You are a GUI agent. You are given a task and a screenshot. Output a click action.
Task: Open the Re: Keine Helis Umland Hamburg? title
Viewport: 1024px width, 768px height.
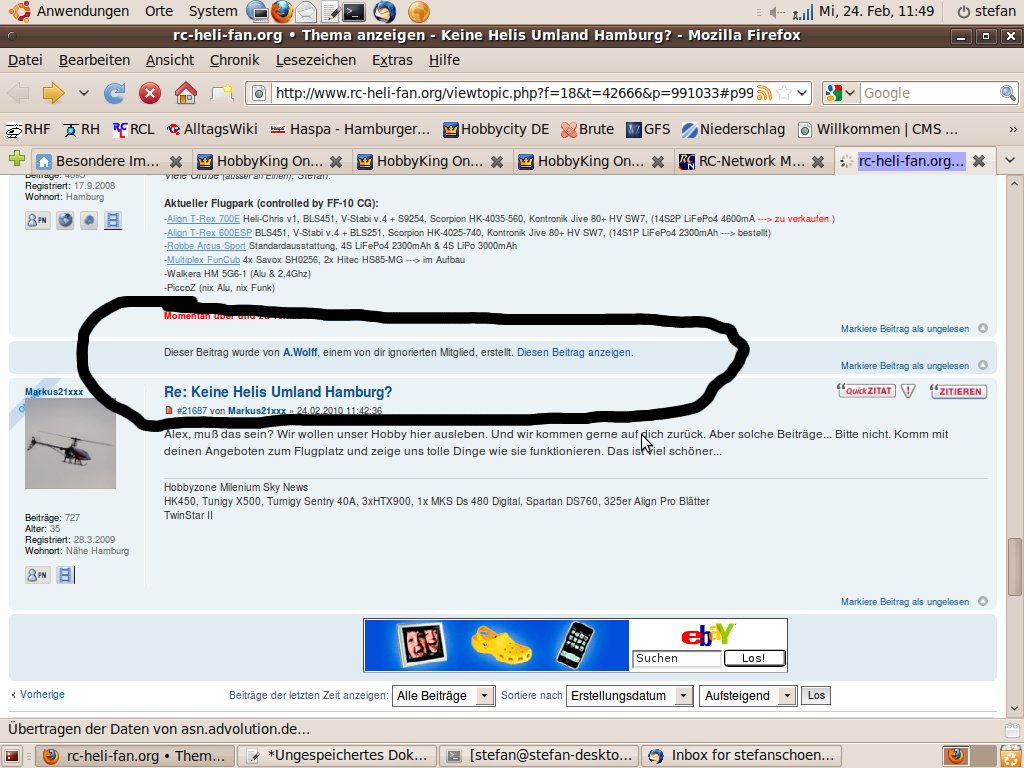click(278, 392)
